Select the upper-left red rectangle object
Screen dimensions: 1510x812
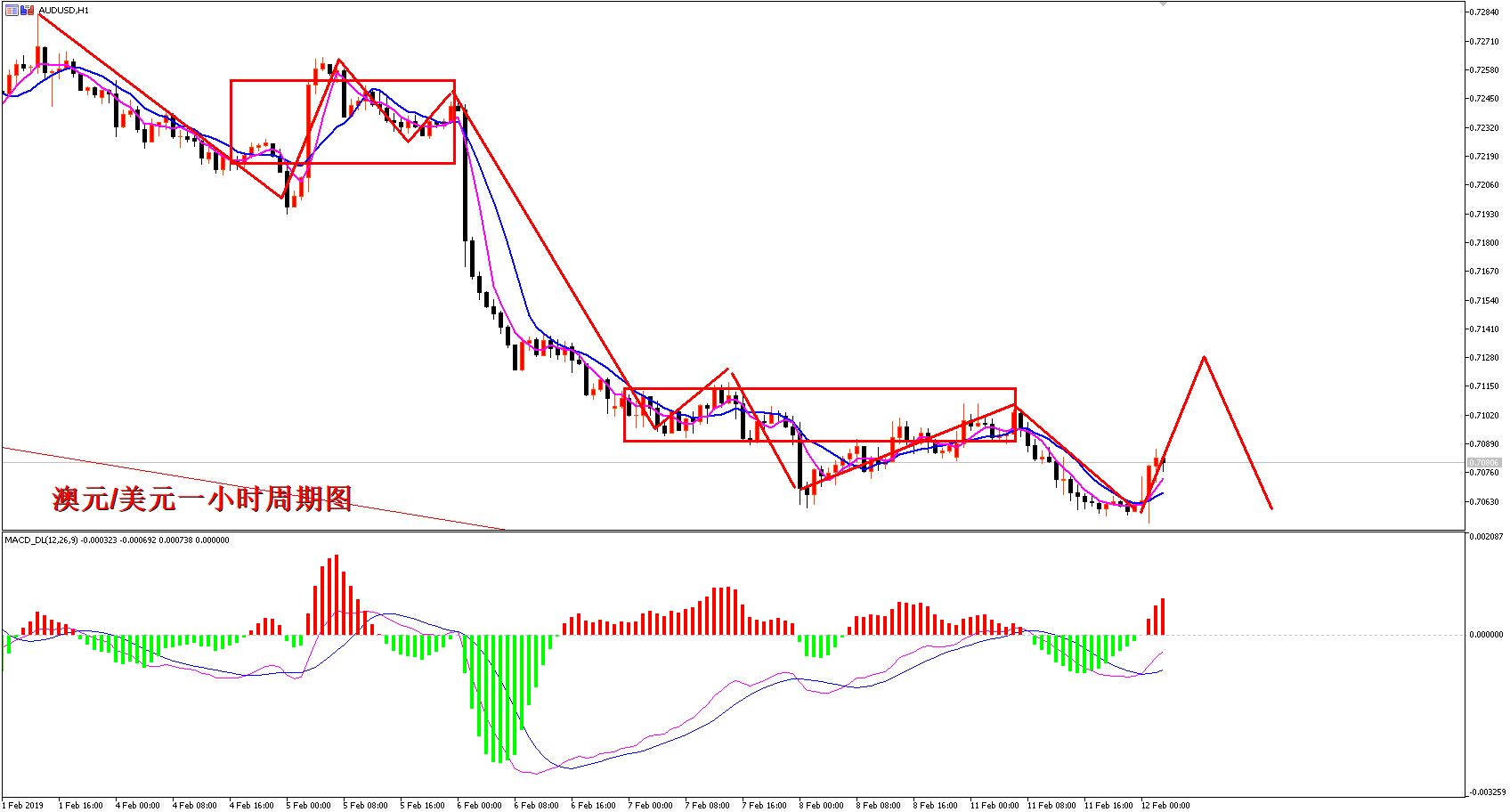pos(343,122)
